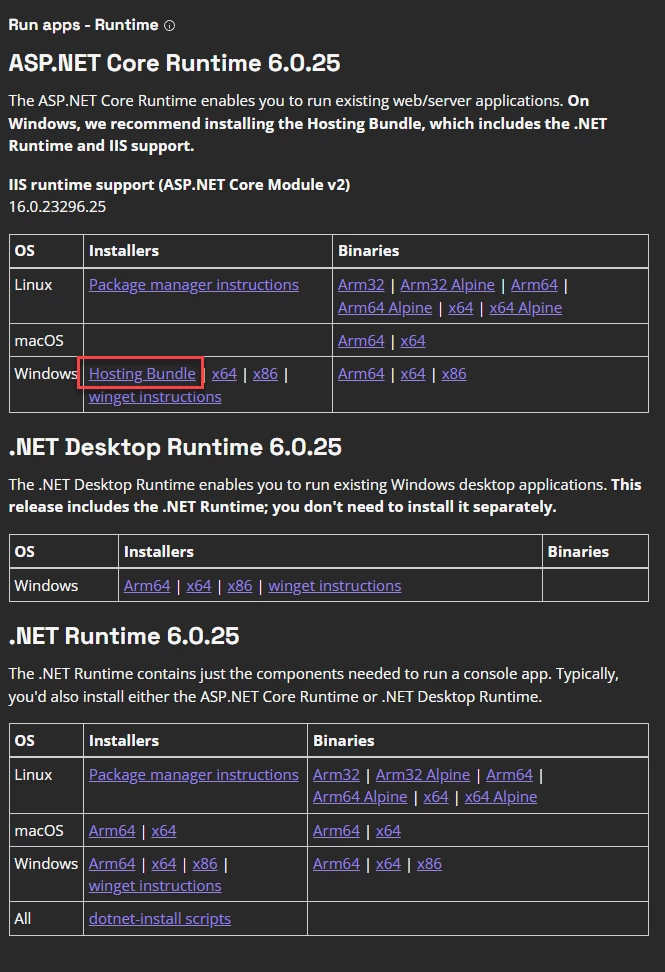Viewport: 665px width, 972px height.
Task: Download .NET Runtime macOS Arm64 installer
Action: click(x=112, y=831)
